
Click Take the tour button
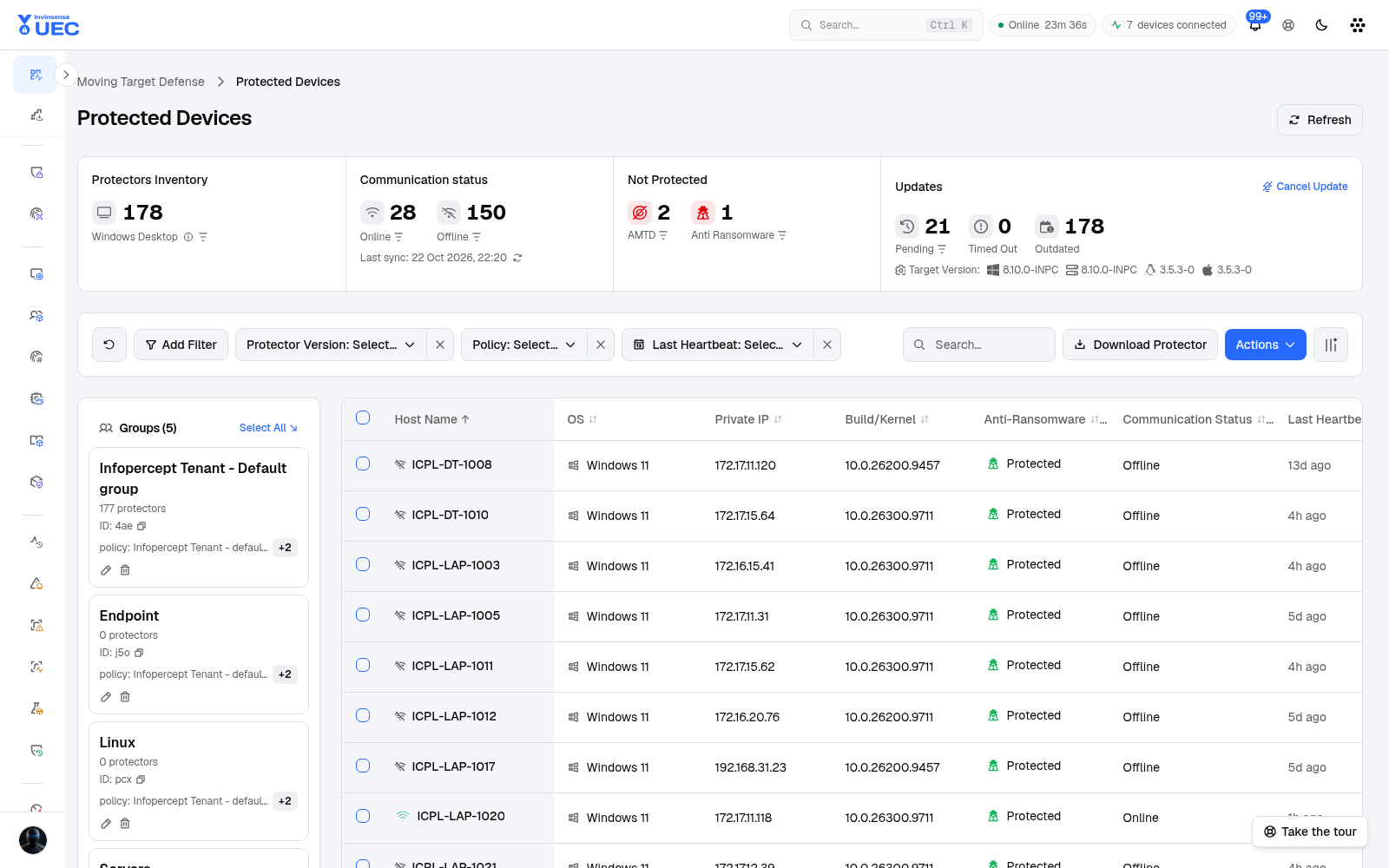1310,832
